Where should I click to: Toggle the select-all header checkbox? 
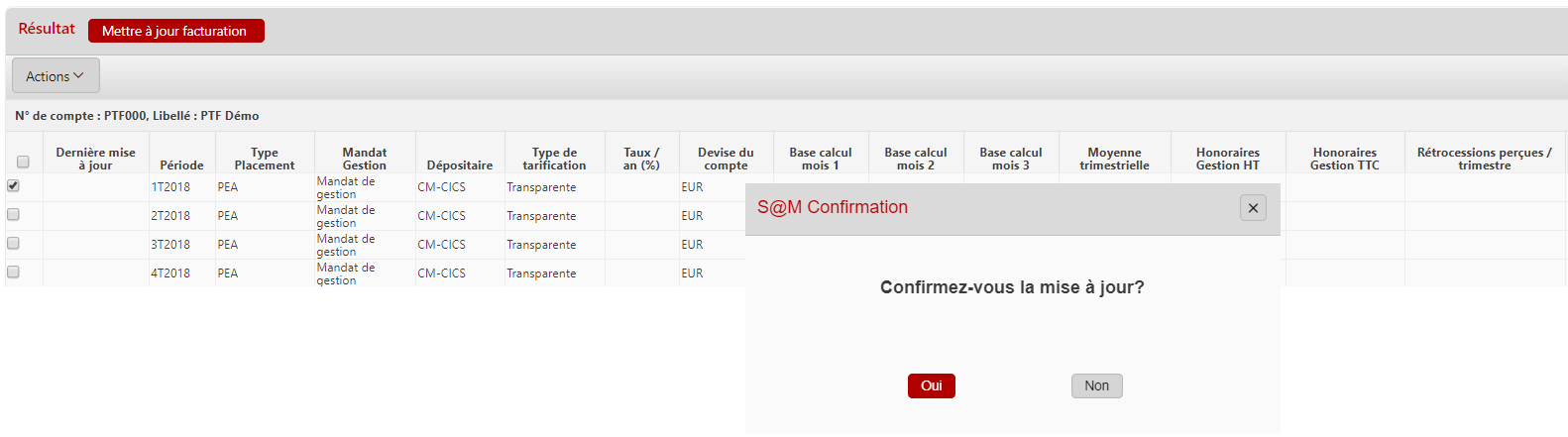coord(23,162)
